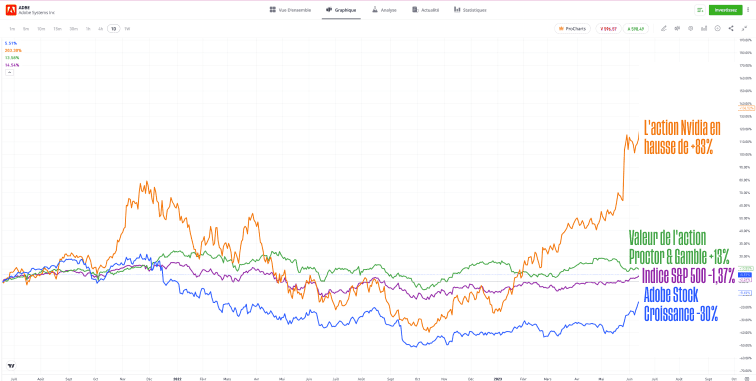Select the 1m interval
Viewport: 756px width, 381px height.
[x=12, y=29]
